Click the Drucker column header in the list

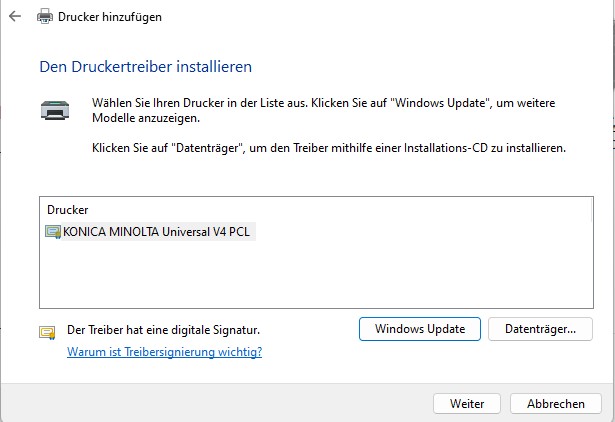[67, 210]
